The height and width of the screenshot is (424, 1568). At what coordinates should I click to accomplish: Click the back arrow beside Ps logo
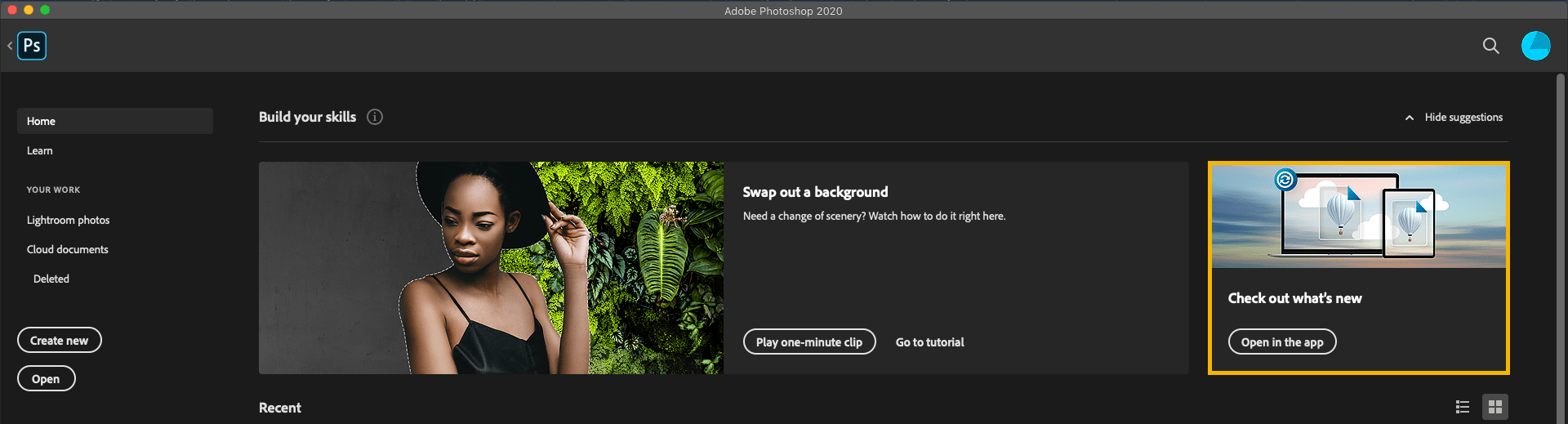click(x=10, y=46)
